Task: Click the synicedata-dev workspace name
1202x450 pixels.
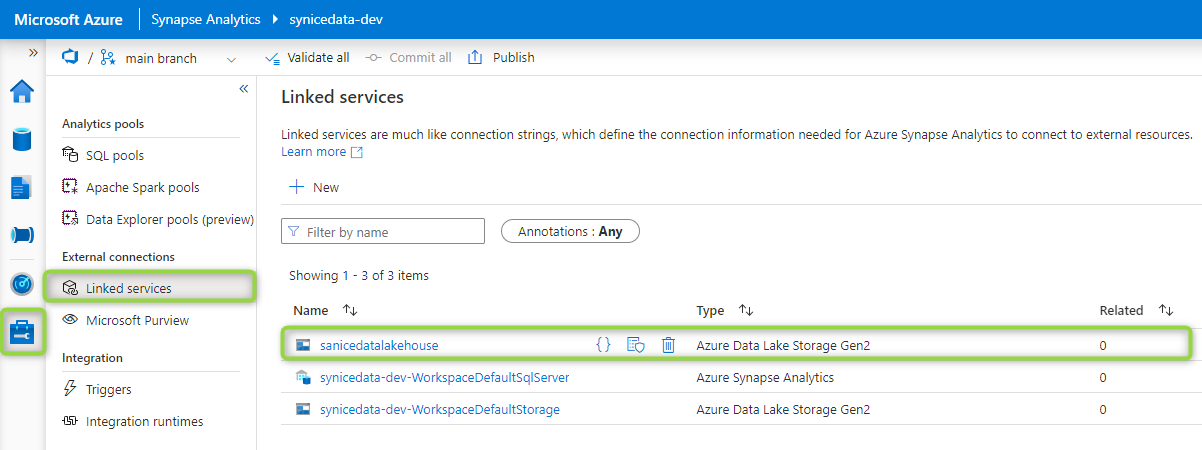Action: [335, 19]
